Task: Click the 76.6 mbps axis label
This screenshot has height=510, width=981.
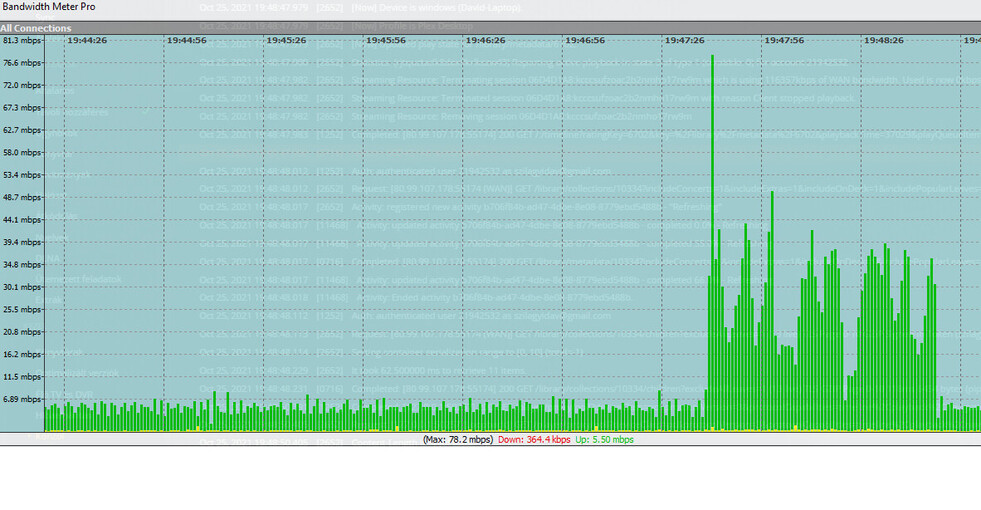Action: (22, 63)
